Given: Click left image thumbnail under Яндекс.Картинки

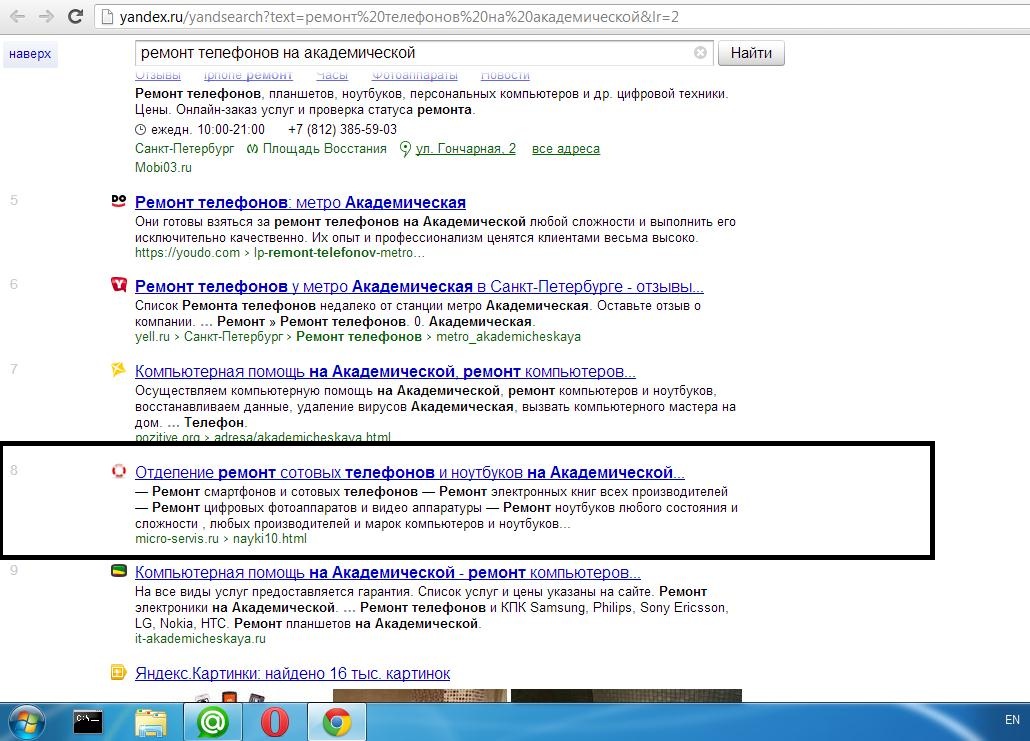Looking at the screenshot, I should [x=230, y=696].
